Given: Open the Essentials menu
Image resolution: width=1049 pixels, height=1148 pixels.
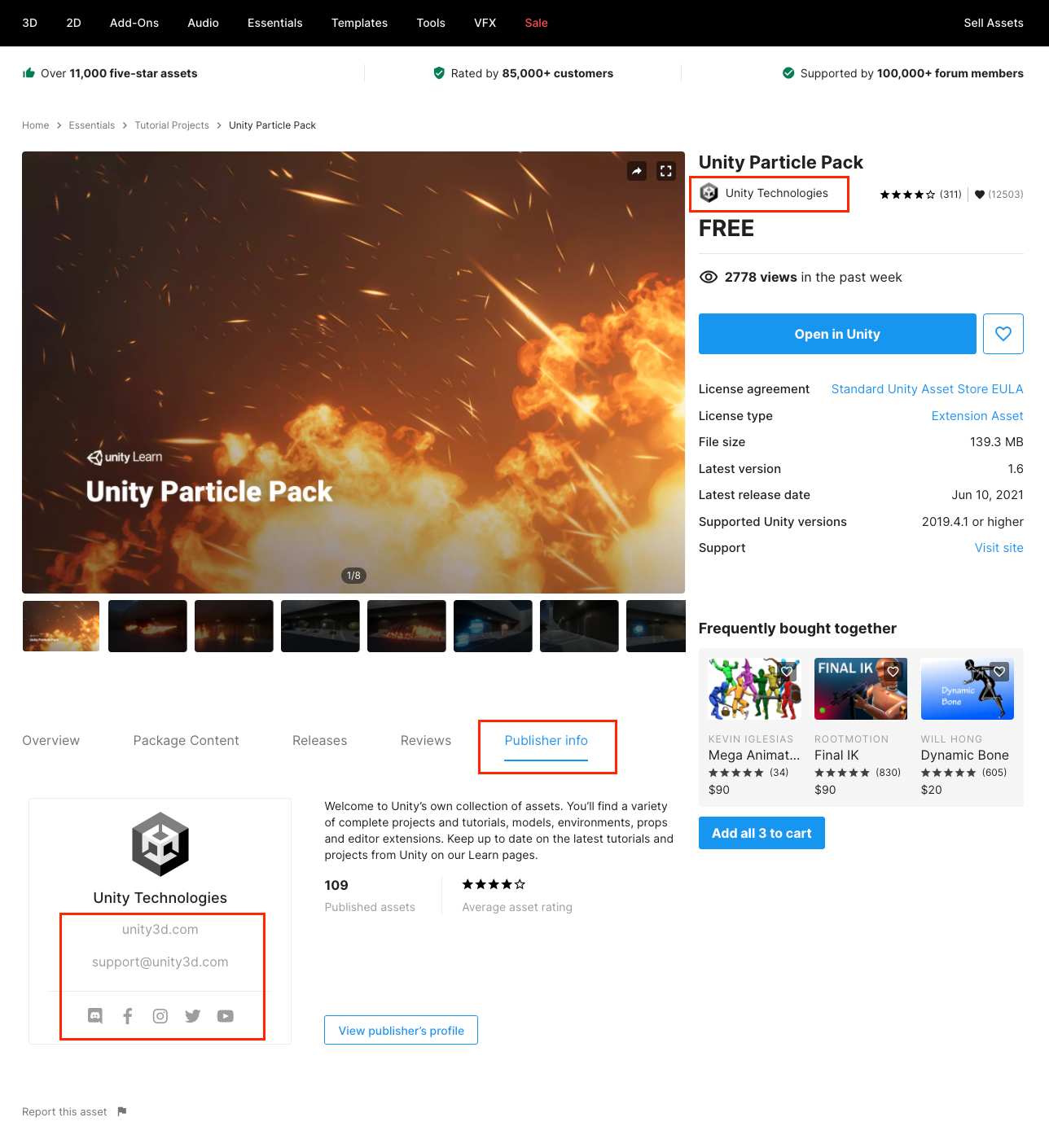Looking at the screenshot, I should 275,23.
